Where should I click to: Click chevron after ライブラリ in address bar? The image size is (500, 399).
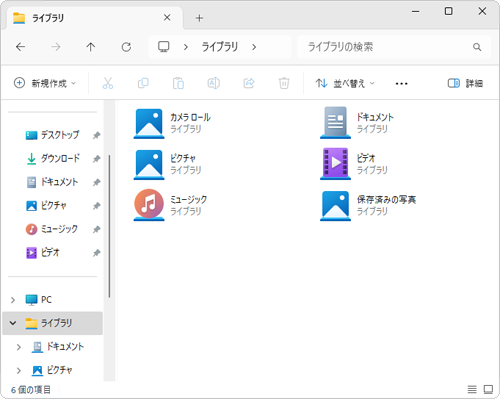pyautogui.click(x=254, y=47)
